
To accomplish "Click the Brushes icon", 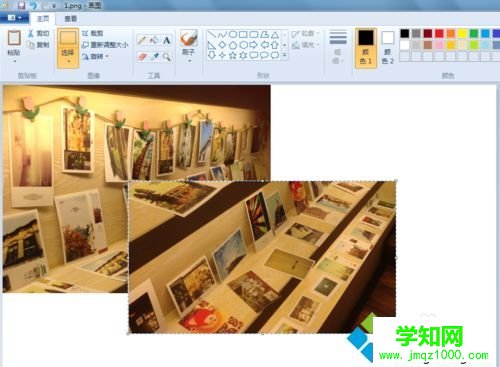I will (189, 37).
